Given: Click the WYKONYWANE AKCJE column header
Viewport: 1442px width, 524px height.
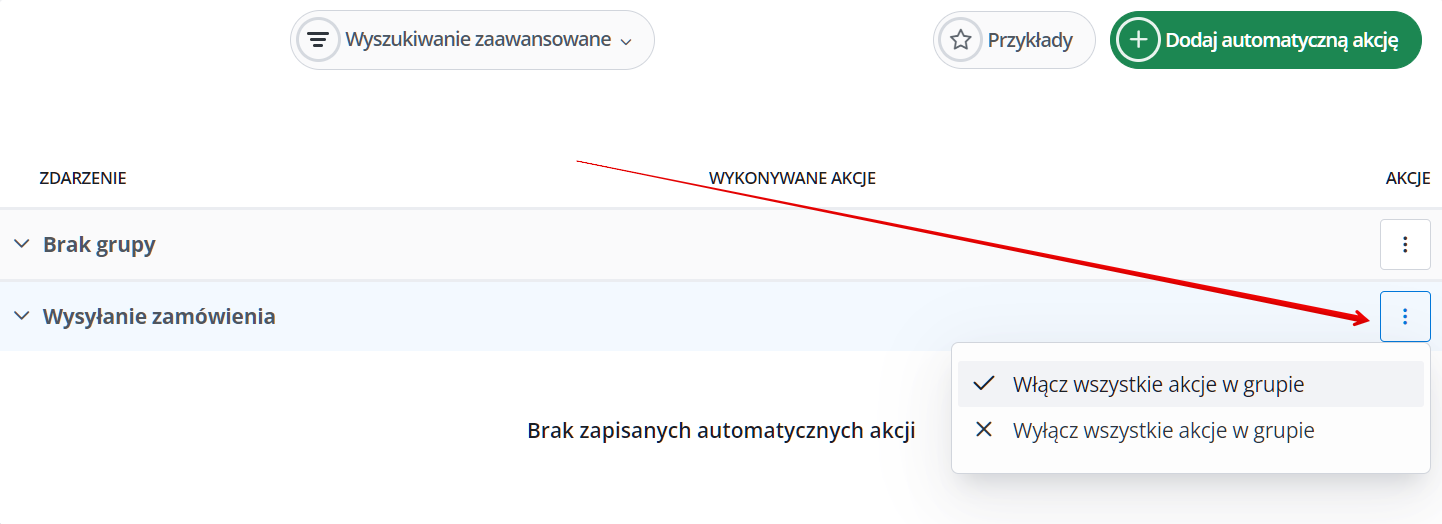Looking at the screenshot, I should (792, 178).
